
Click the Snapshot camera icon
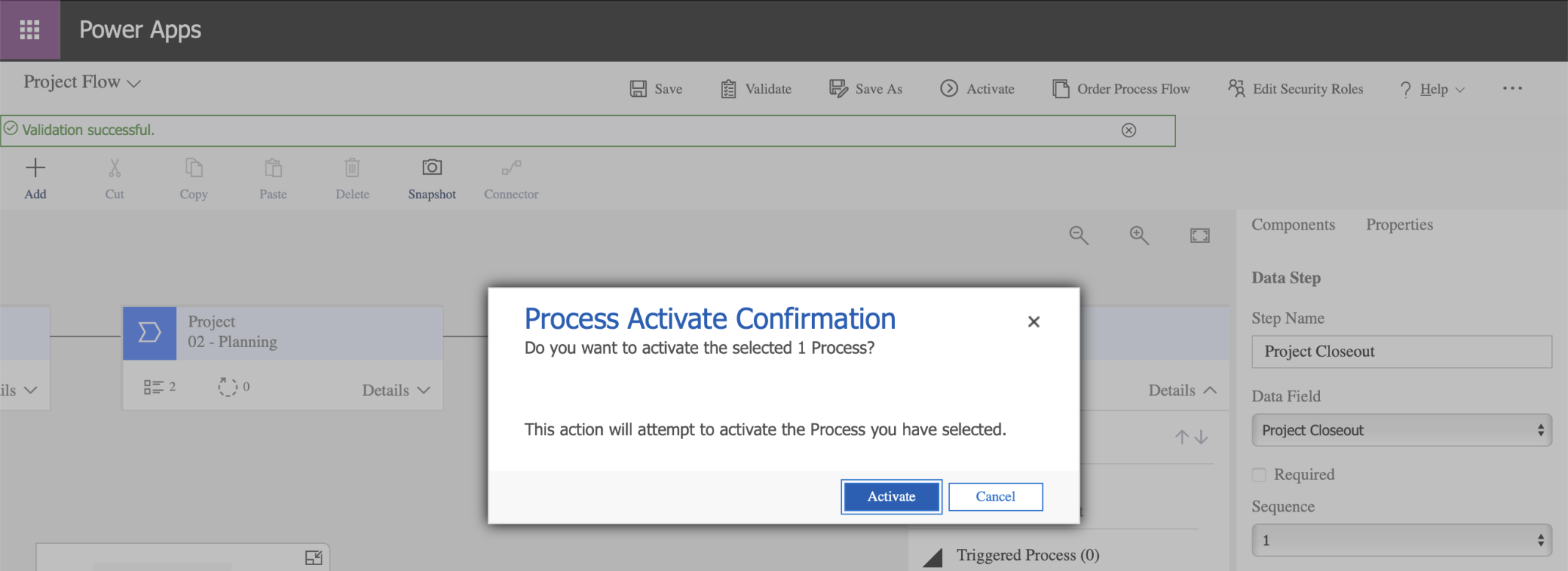point(432,168)
